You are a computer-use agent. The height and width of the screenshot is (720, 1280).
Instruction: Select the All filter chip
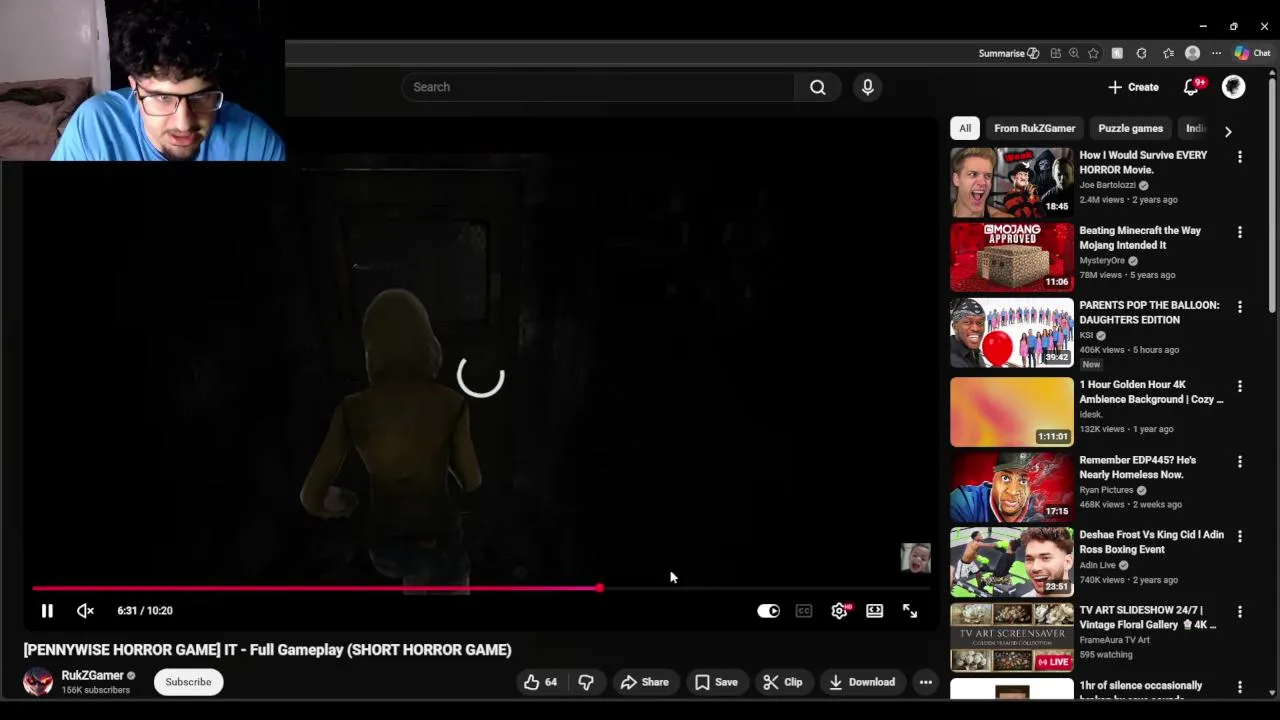(965, 128)
